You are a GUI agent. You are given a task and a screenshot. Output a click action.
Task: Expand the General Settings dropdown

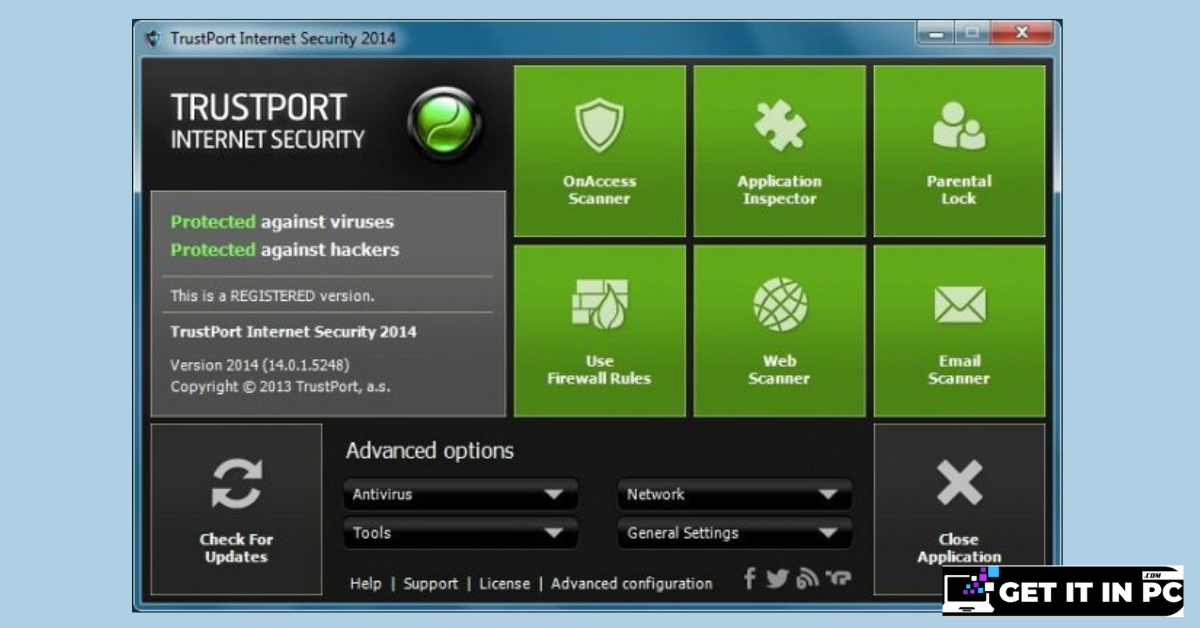[735, 533]
